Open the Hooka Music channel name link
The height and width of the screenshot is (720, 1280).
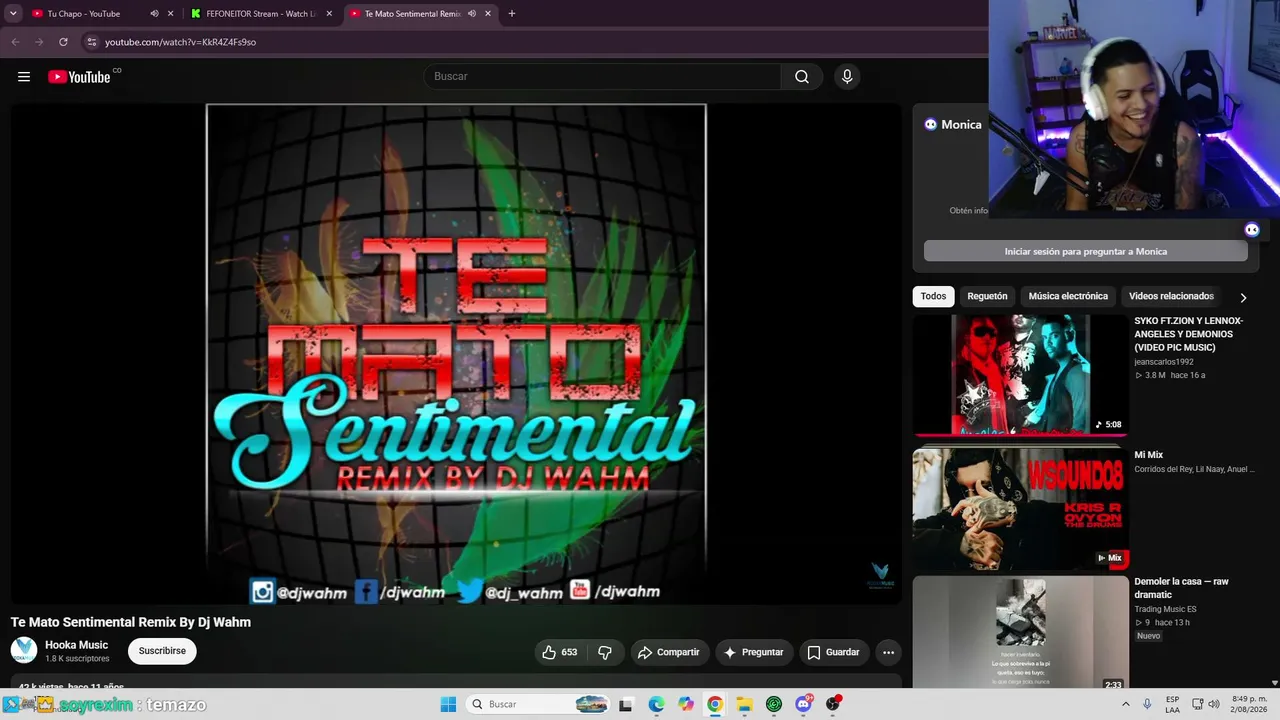coord(77,645)
